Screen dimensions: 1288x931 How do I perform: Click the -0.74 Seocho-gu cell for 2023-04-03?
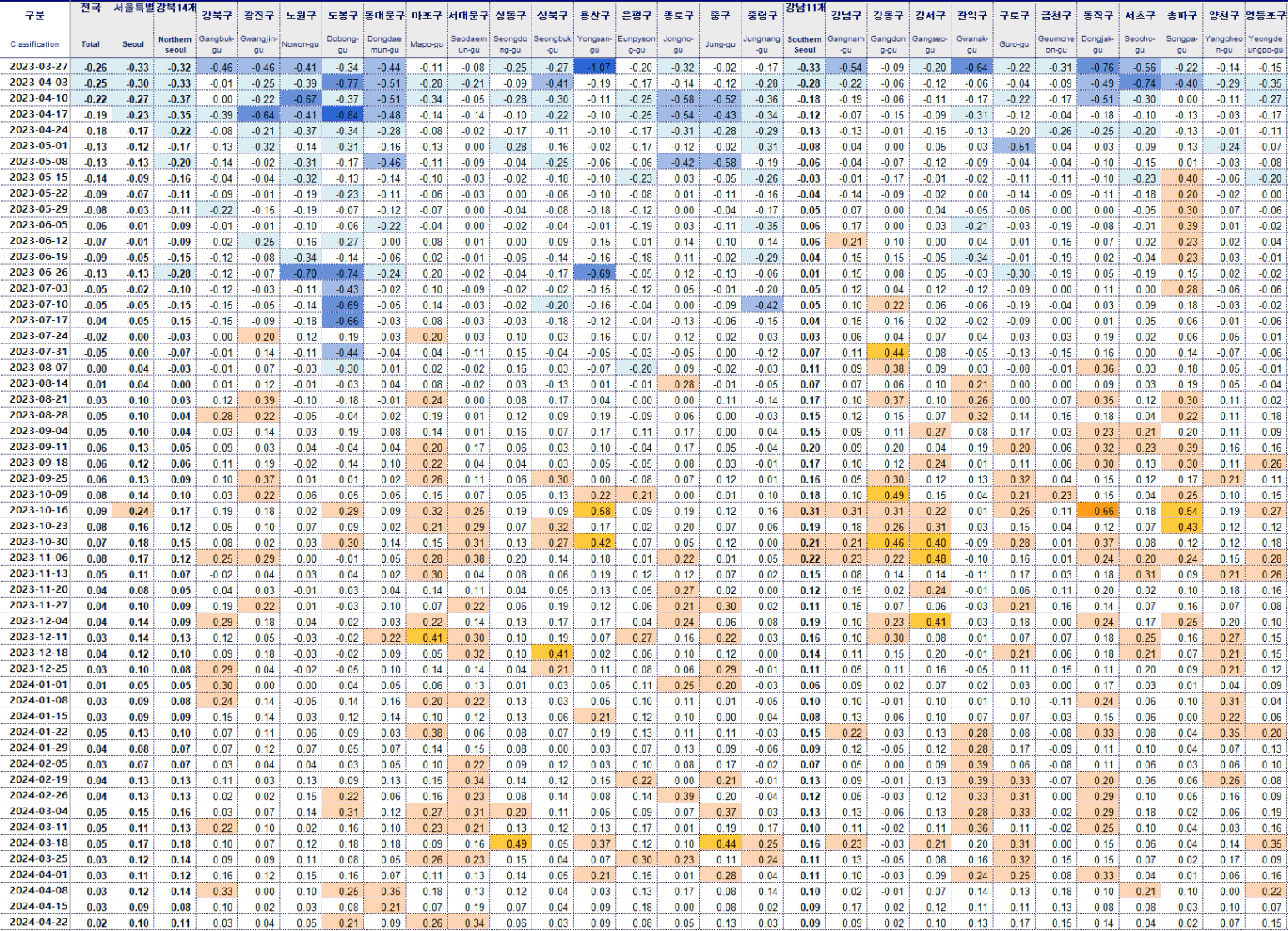click(1139, 83)
